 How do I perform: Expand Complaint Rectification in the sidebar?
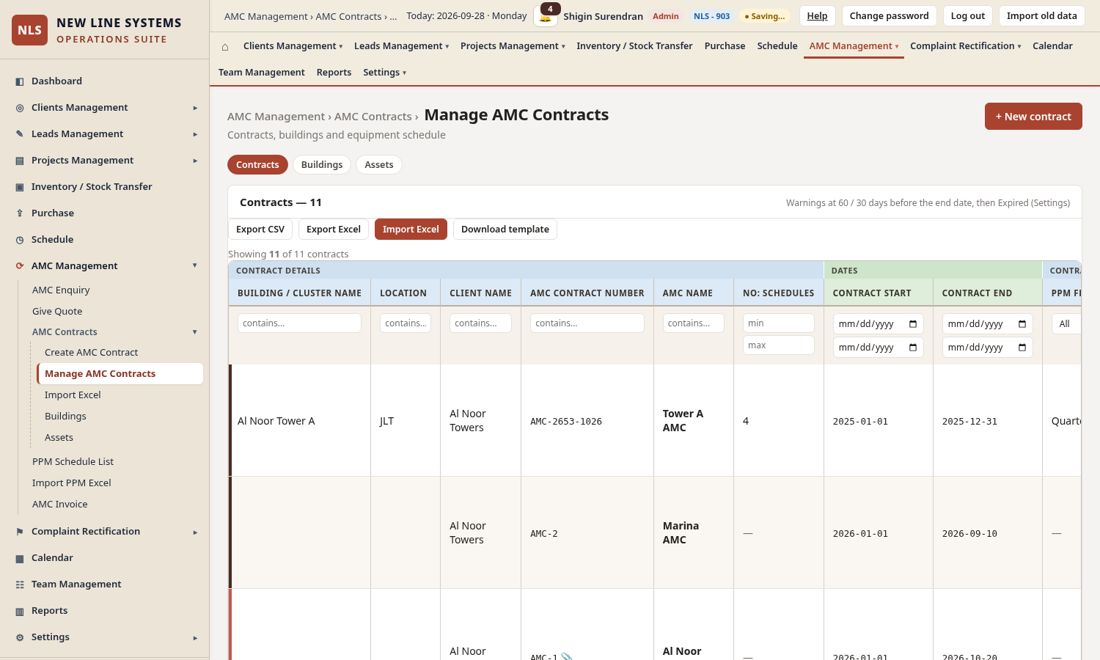pos(195,532)
